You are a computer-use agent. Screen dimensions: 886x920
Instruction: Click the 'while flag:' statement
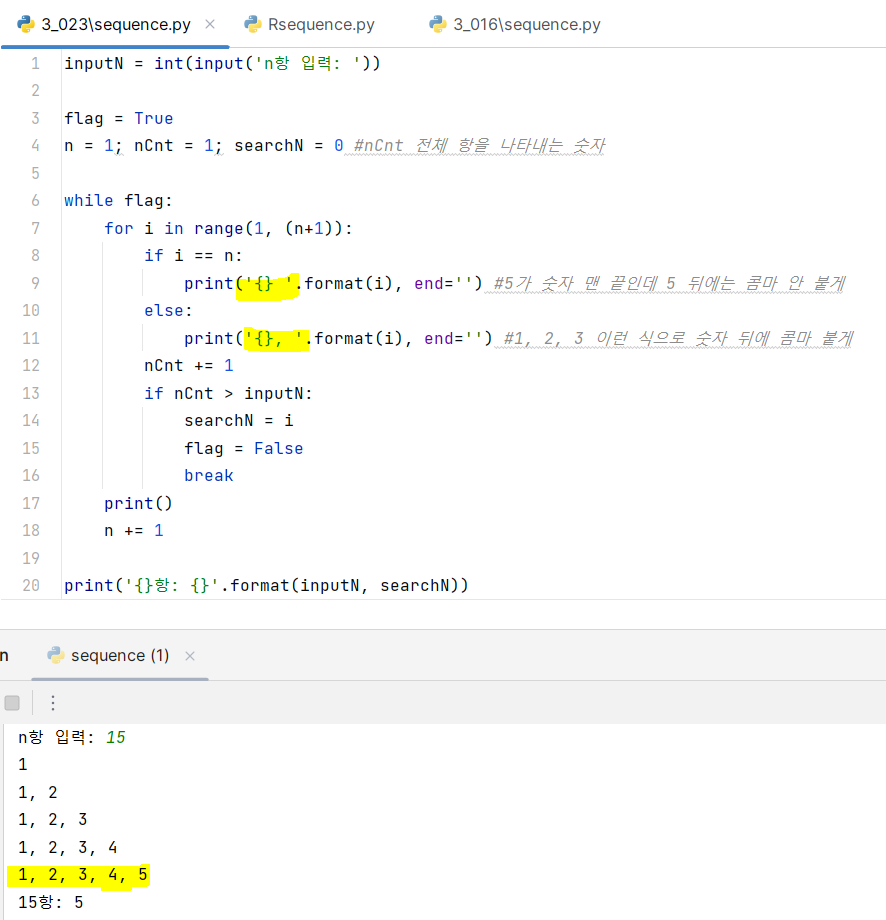click(118, 201)
